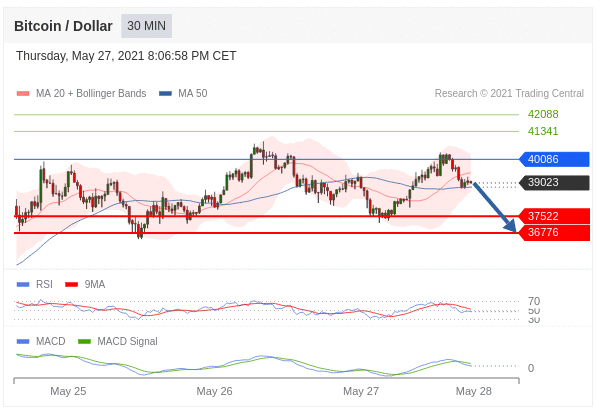The image size is (597, 412).
Task: Click the RSI 70 axis value
Action: (x=534, y=301)
